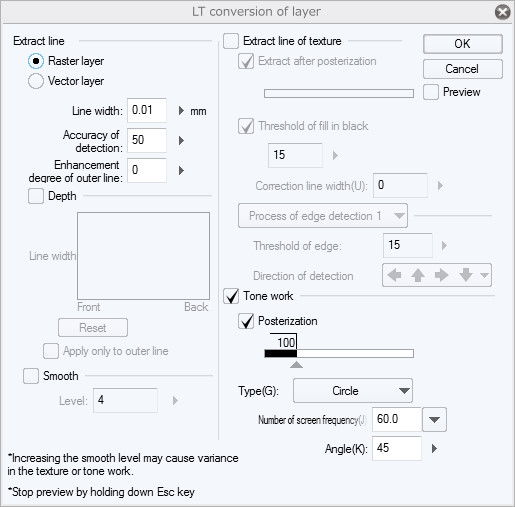Enable the Depth checkbox
Screen dimensions: 515x507
tap(36, 196)
